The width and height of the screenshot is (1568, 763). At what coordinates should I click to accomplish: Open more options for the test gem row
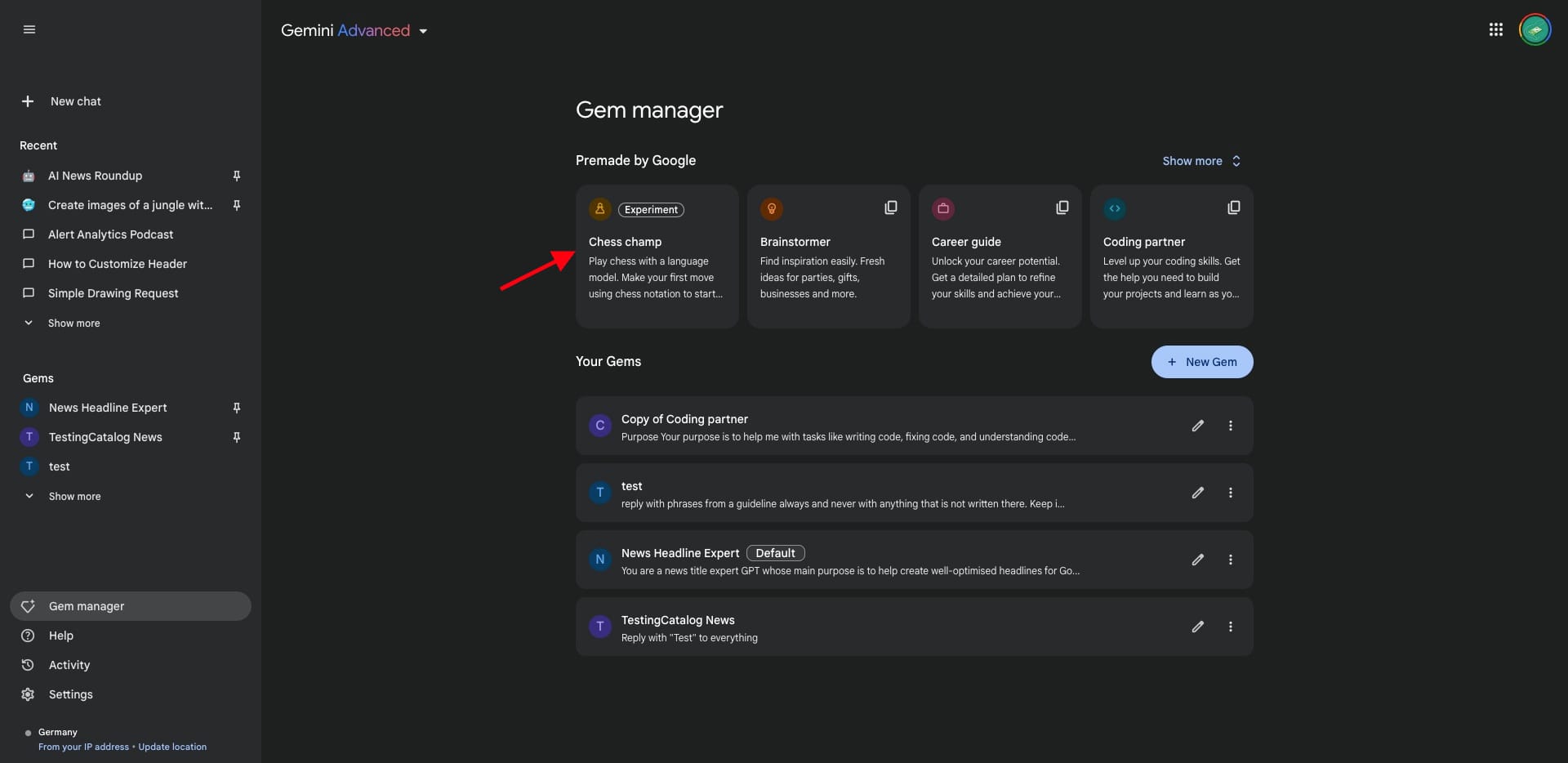click(1230, 493)
